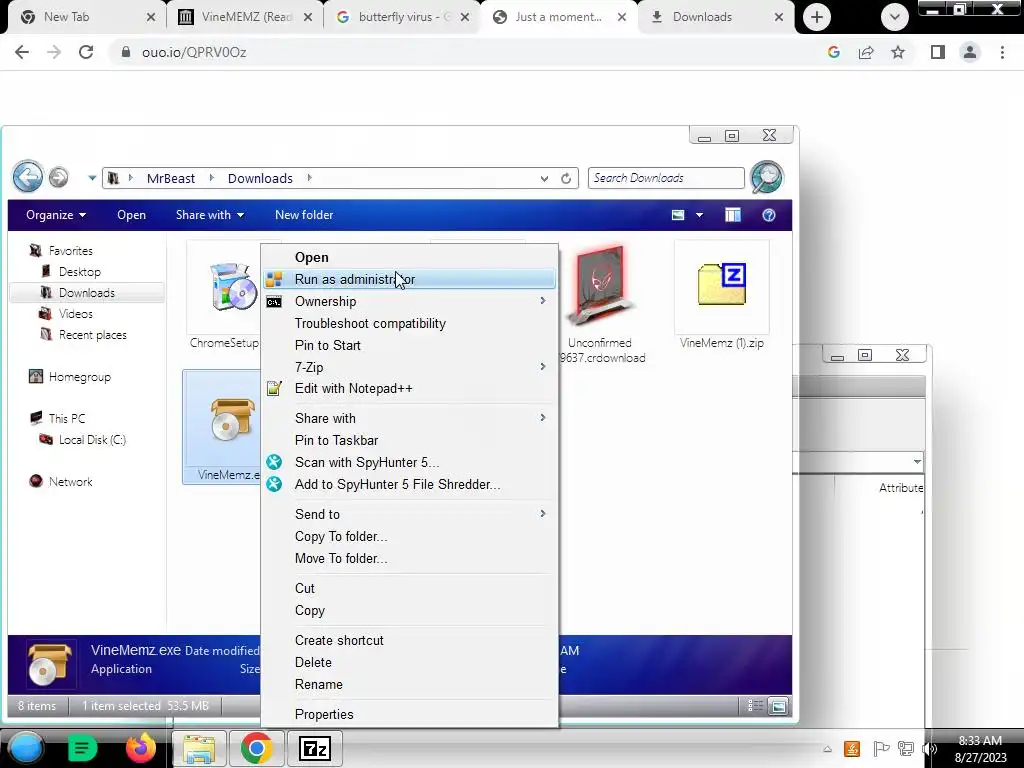Choose Rename from the context menu
Image resolution: width=1024 pixels, height=768 pixels.
[x=409, y=684]
